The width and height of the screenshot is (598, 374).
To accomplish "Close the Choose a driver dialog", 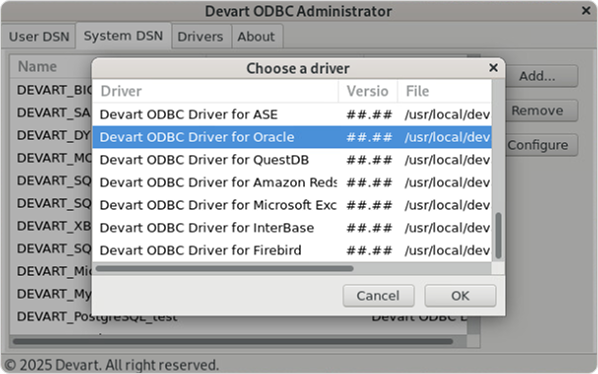I will [x=493, y=68].
